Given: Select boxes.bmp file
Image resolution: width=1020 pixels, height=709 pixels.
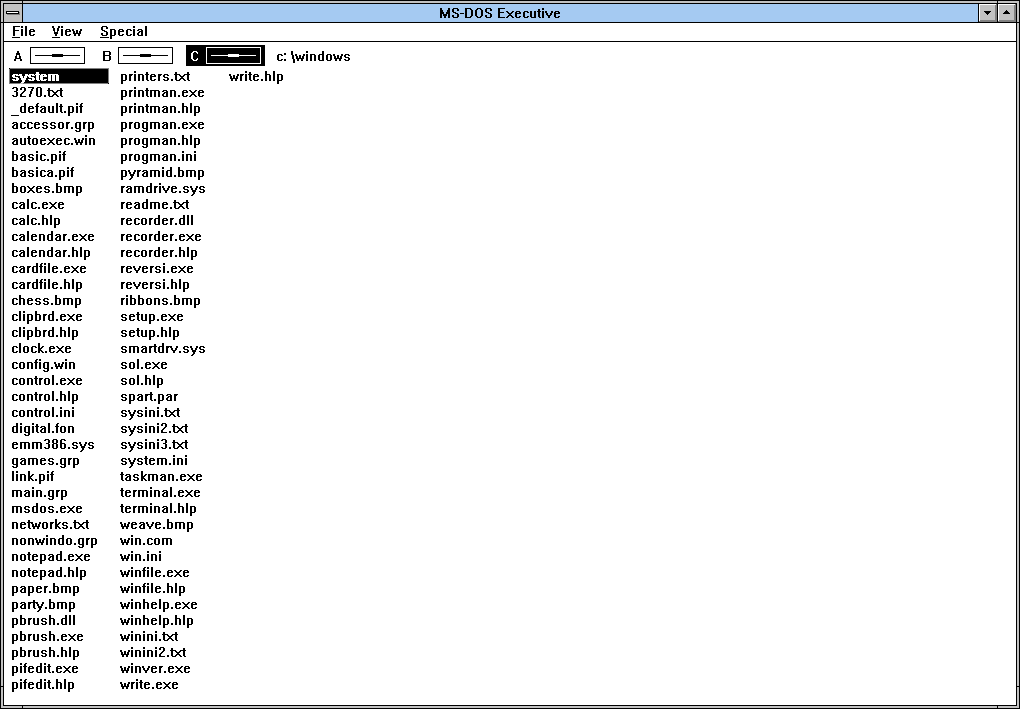Looking at the screenshot, I should [x=47, y=189].
